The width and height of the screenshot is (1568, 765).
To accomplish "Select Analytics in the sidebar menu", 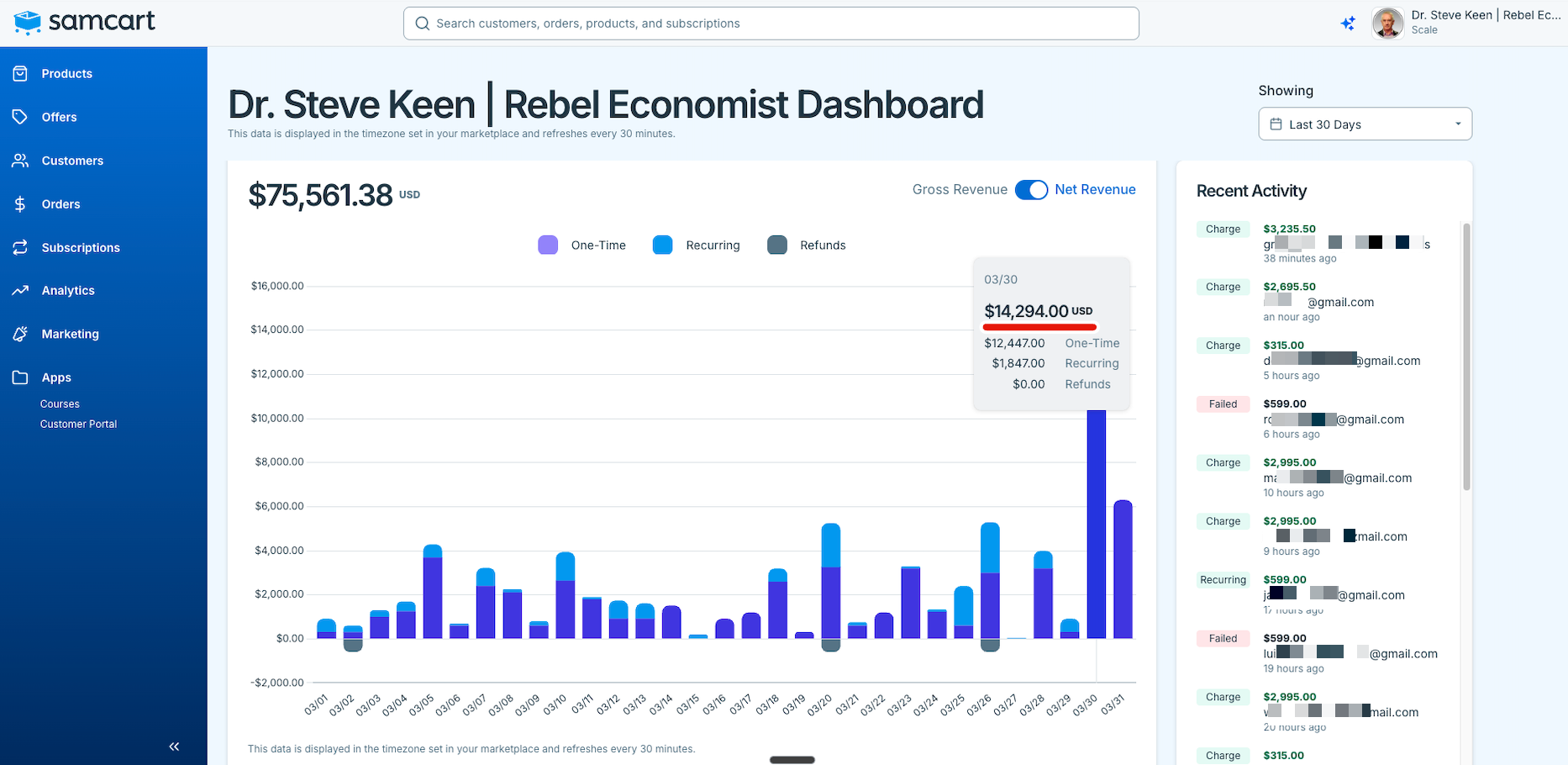I will [68, 291].
